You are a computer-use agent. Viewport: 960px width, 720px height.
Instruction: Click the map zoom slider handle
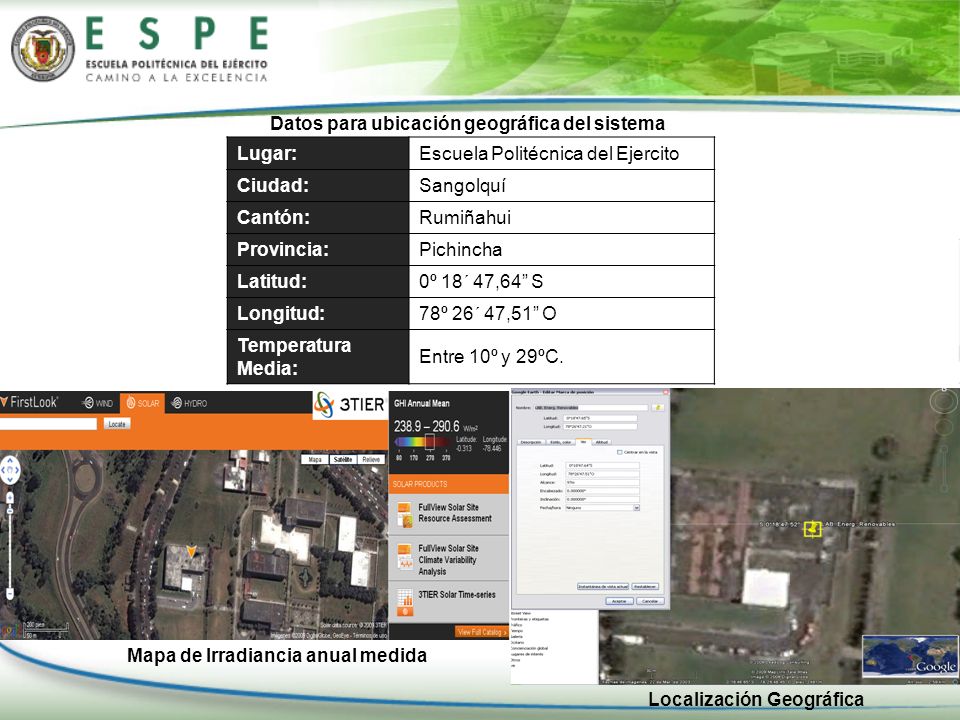point(10,511)
